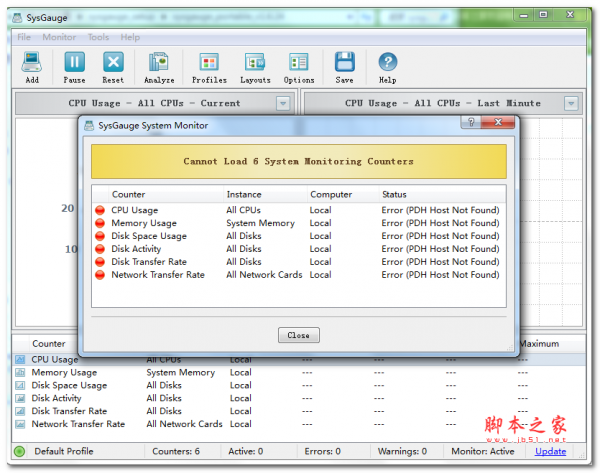
Task: Open the Analyze tool
Action: (x=159, y=62)
